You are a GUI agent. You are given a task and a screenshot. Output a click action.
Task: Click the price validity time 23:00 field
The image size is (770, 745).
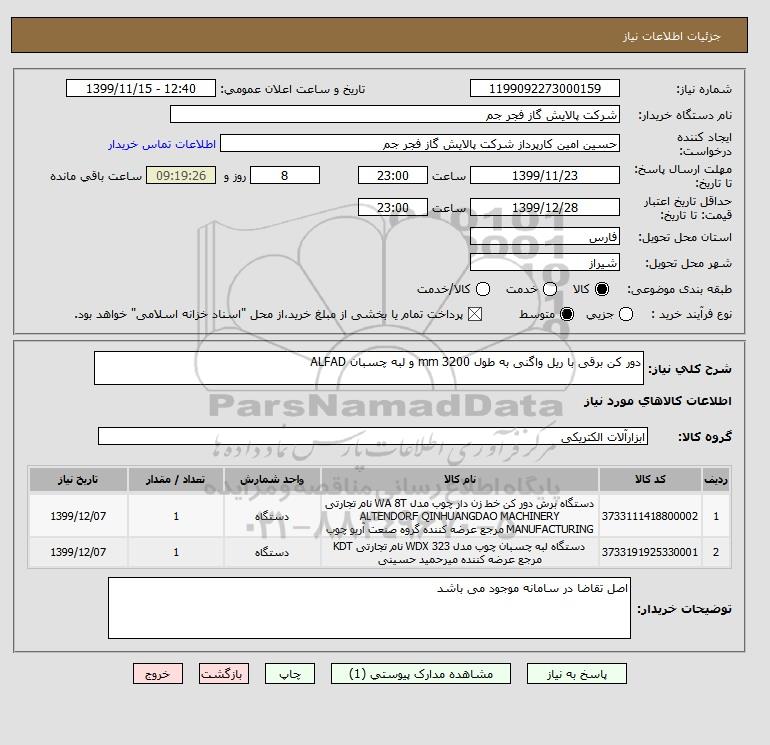click(393, 207)
